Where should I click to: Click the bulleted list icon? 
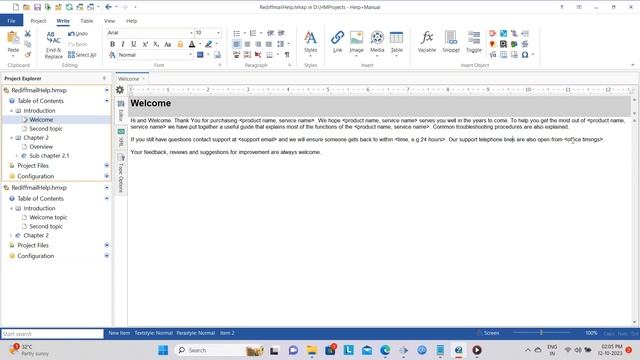point(236,33)
